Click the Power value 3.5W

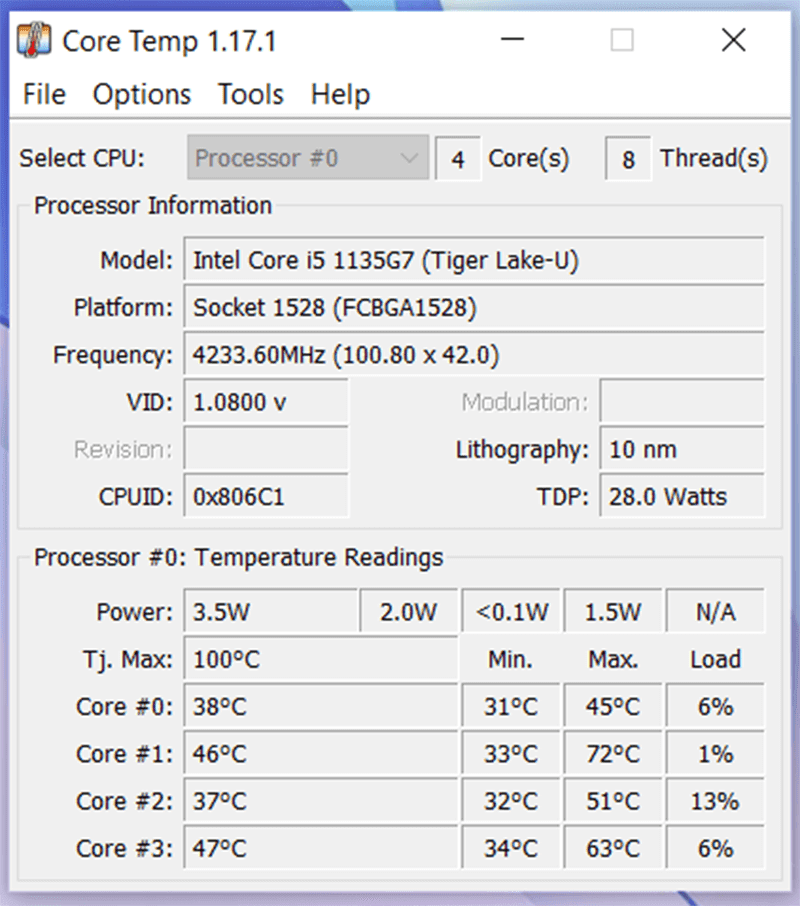(271, 612)
